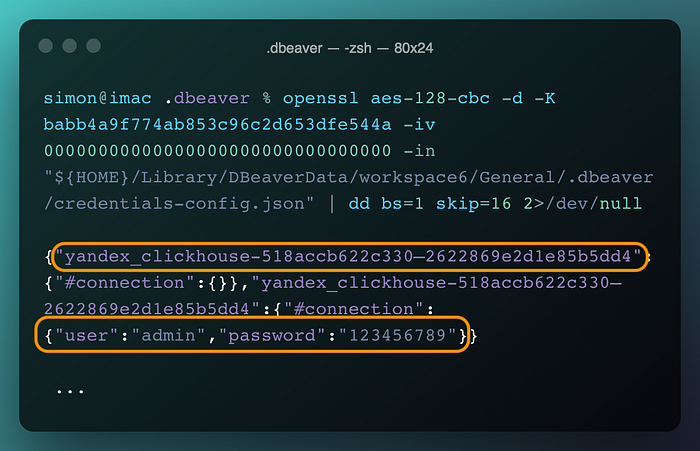The image size is (700, 451).
Task: Click the '-iv' option flag
Action: tap(419, 124)
